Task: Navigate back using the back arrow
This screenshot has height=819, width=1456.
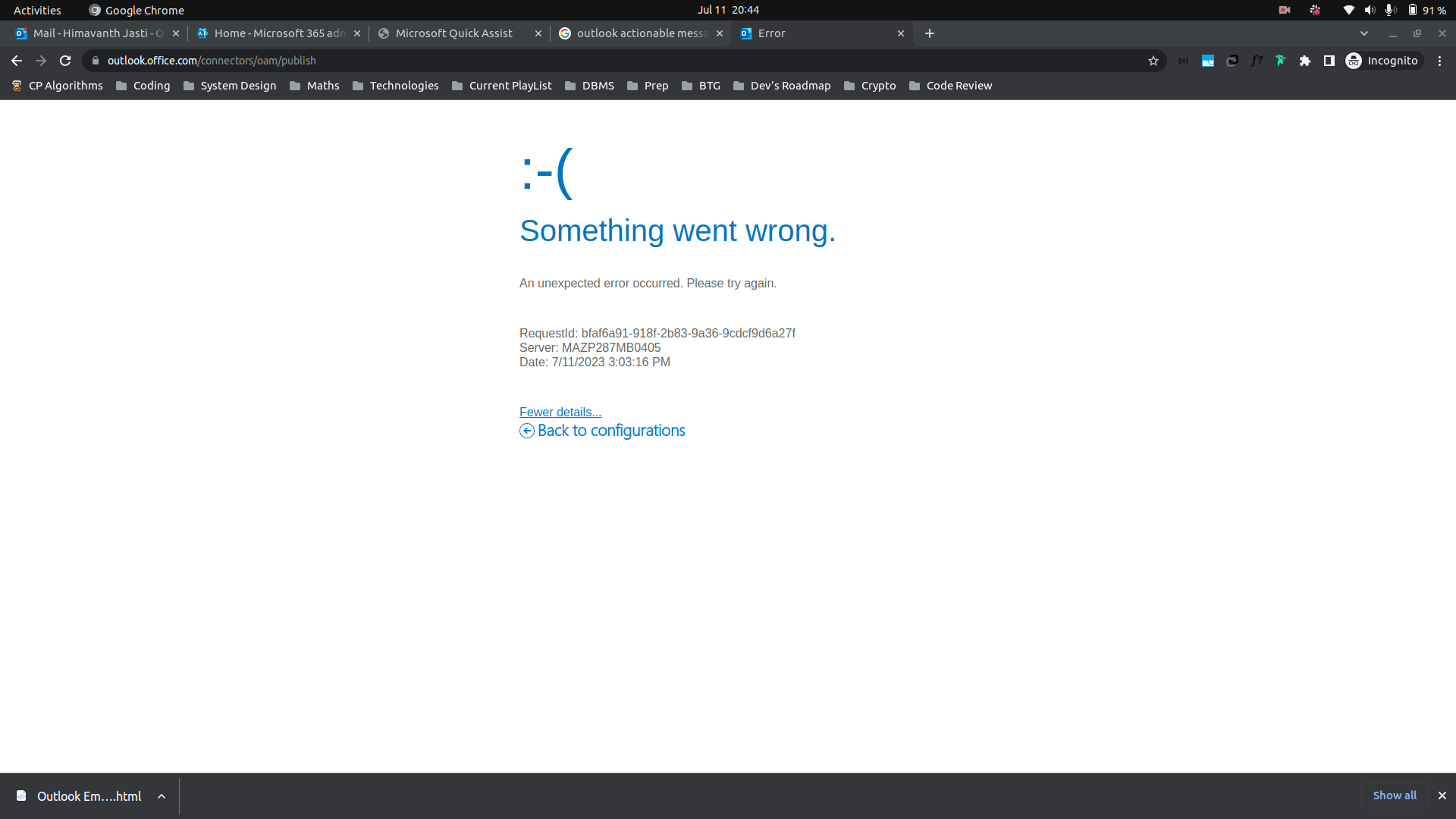Action: pyautogui.click(x=16, y=61)
